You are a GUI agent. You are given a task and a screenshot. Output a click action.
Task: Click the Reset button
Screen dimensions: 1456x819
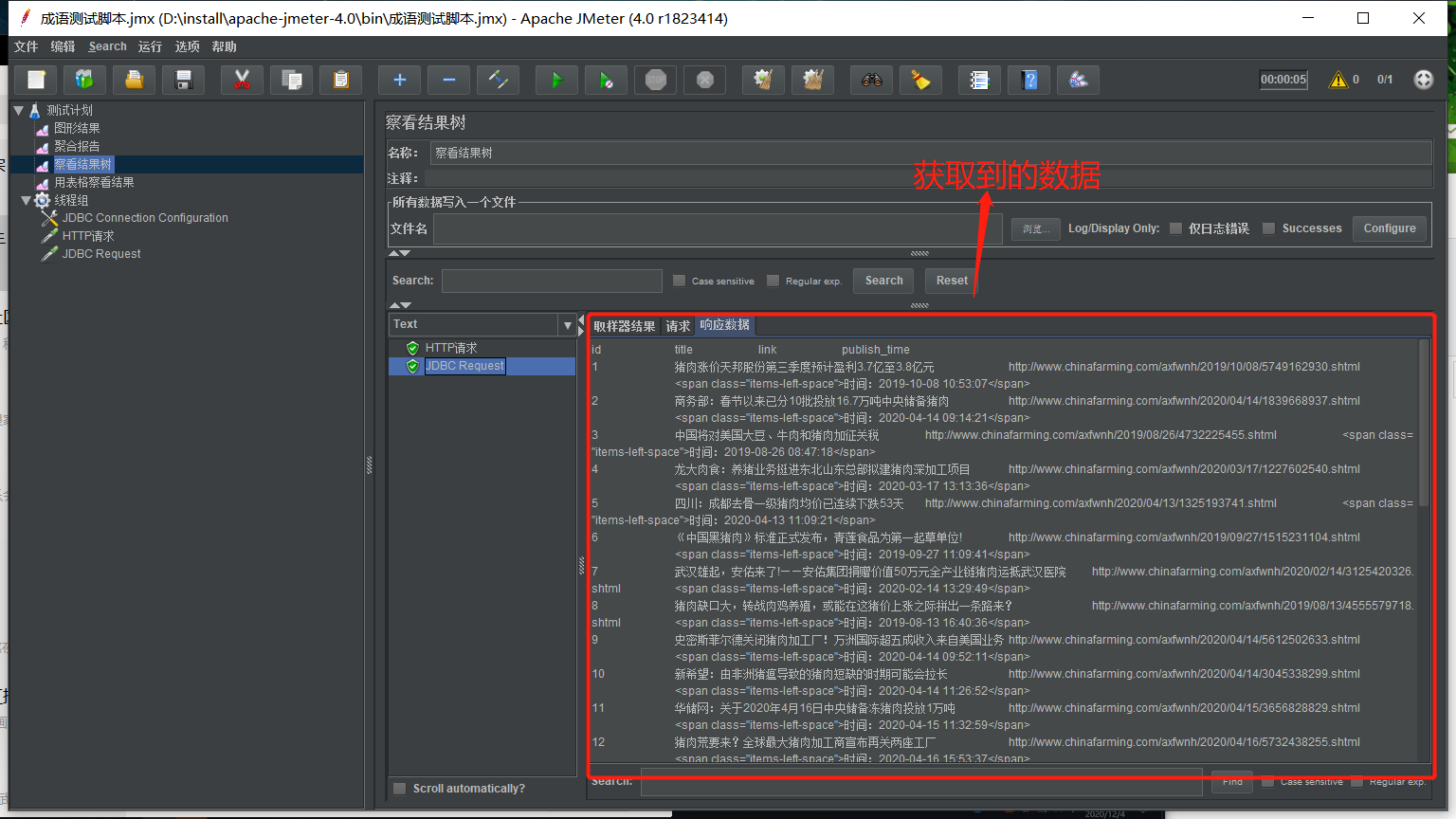tap(952, 281)
